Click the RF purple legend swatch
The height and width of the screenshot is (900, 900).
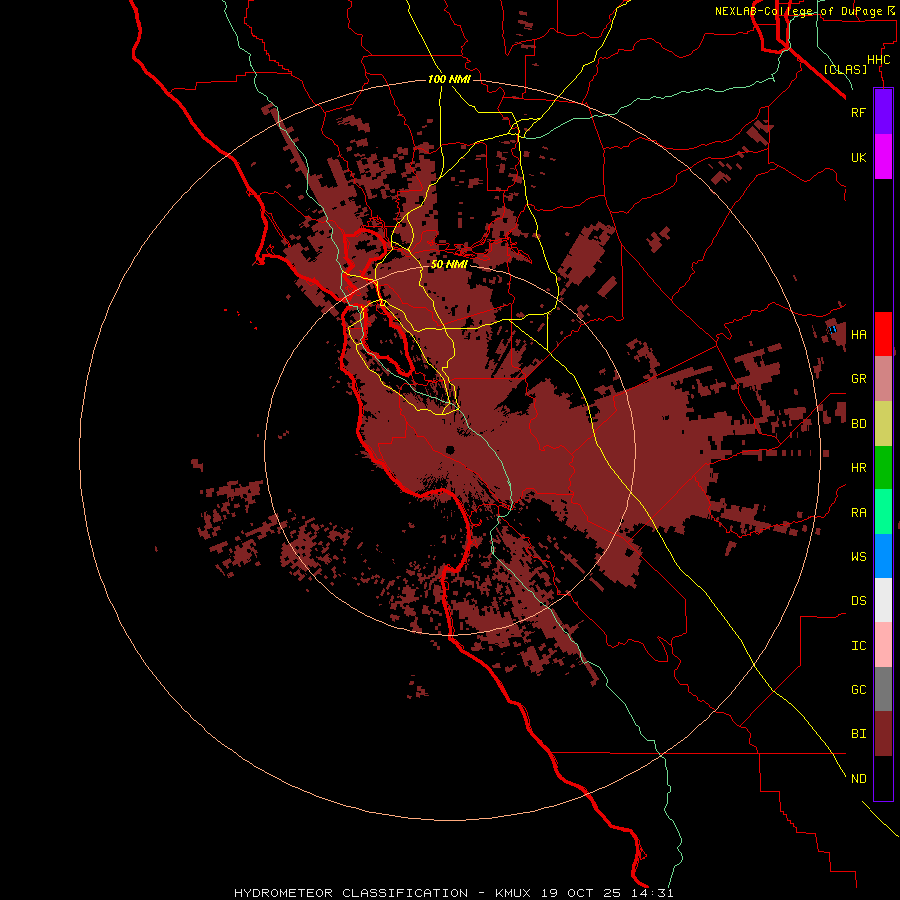pyautogui.click(x=883, y=112)
